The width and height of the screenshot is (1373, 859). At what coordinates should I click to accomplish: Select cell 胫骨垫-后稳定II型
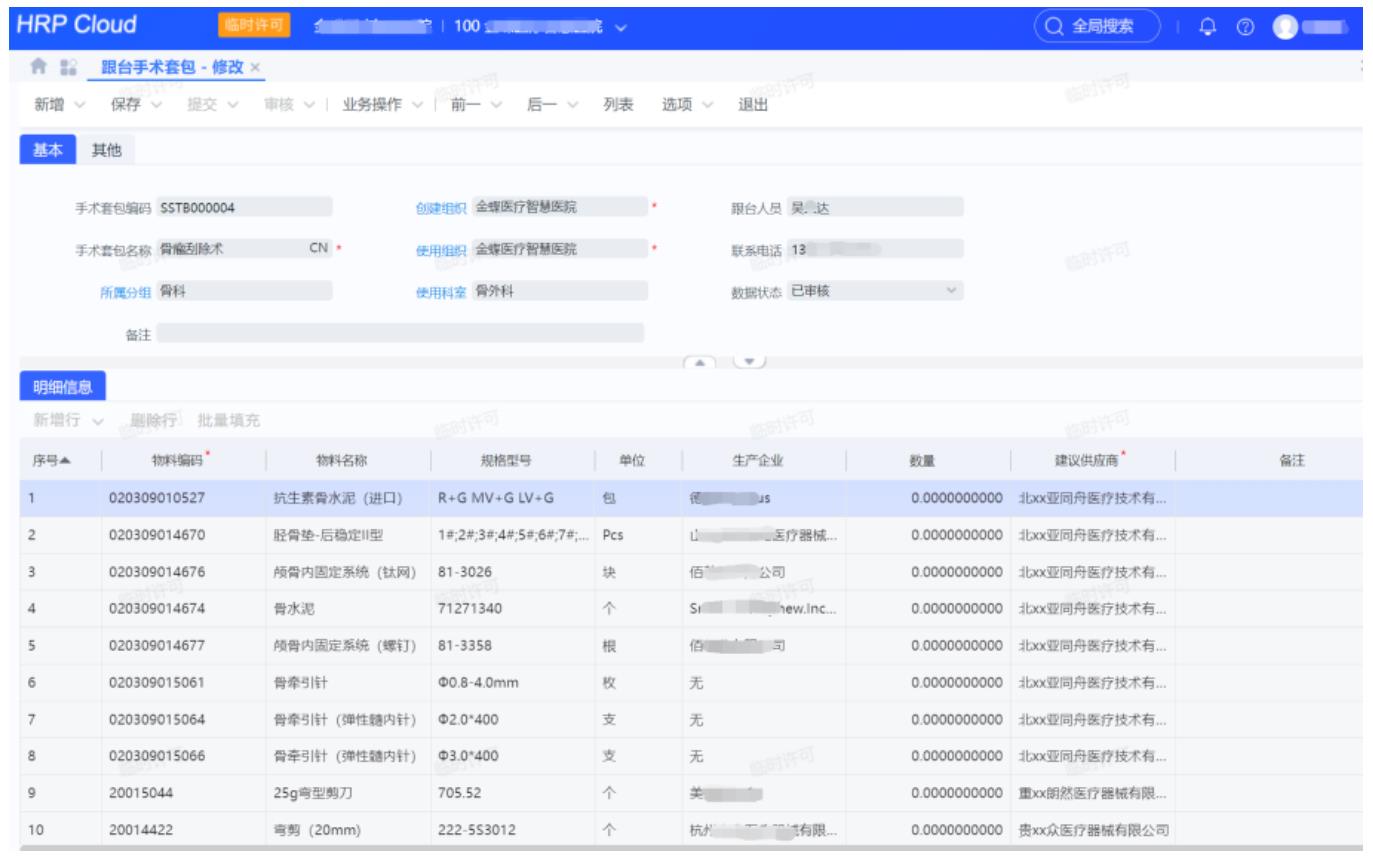pos(348,535)
